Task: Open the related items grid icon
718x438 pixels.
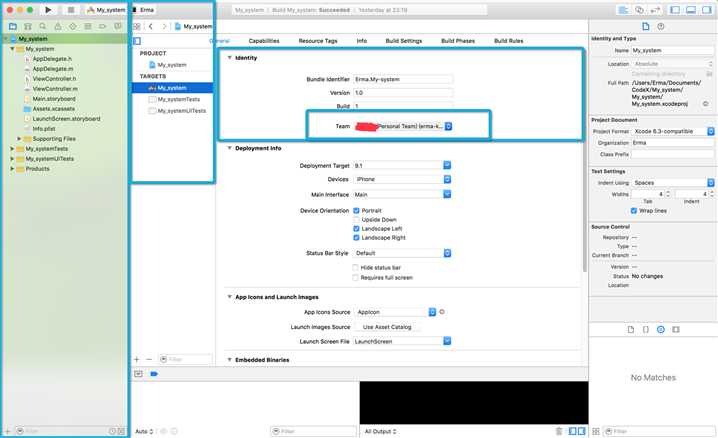Action: 136,27
